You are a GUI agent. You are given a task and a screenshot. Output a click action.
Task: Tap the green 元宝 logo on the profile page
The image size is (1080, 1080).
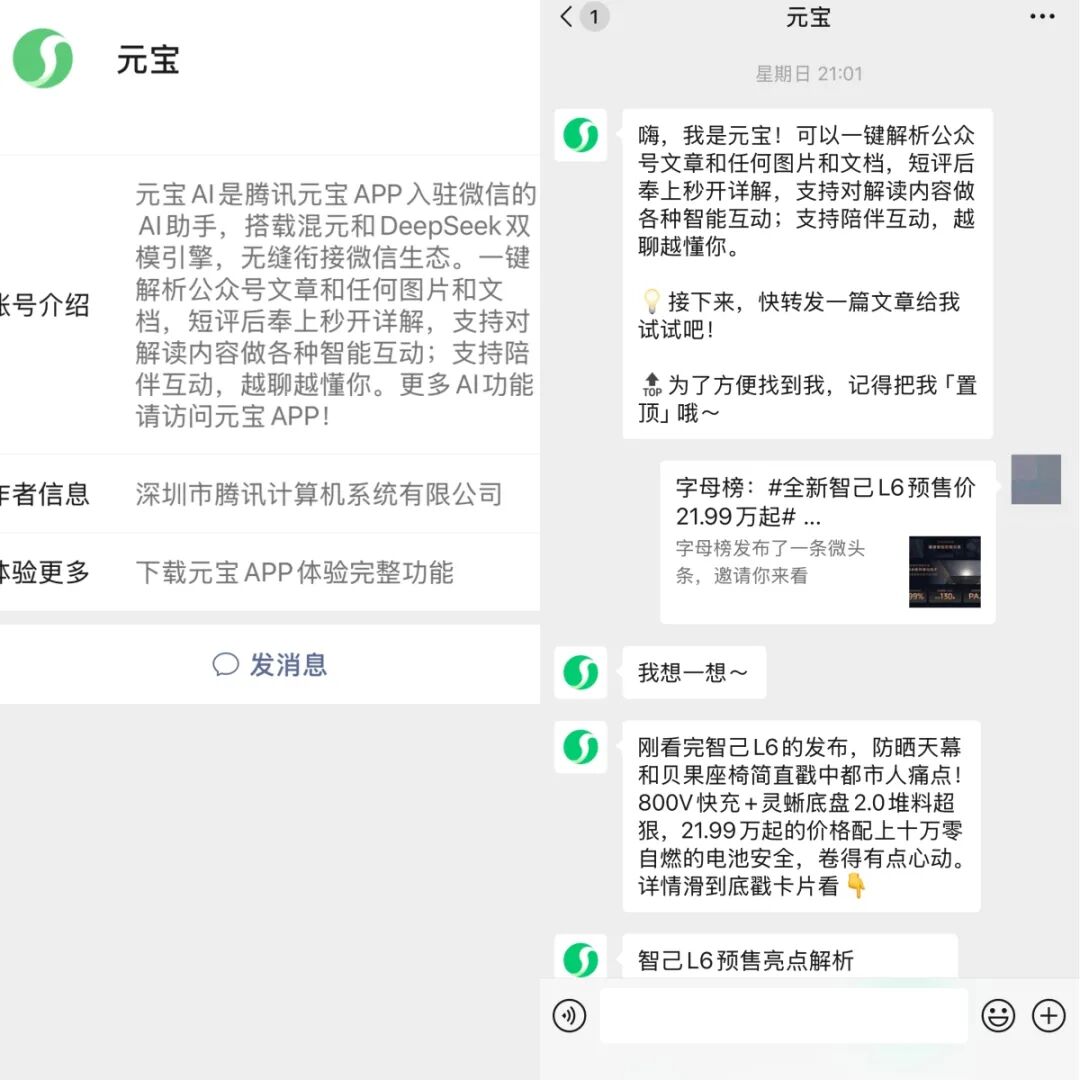coord(42,58)
